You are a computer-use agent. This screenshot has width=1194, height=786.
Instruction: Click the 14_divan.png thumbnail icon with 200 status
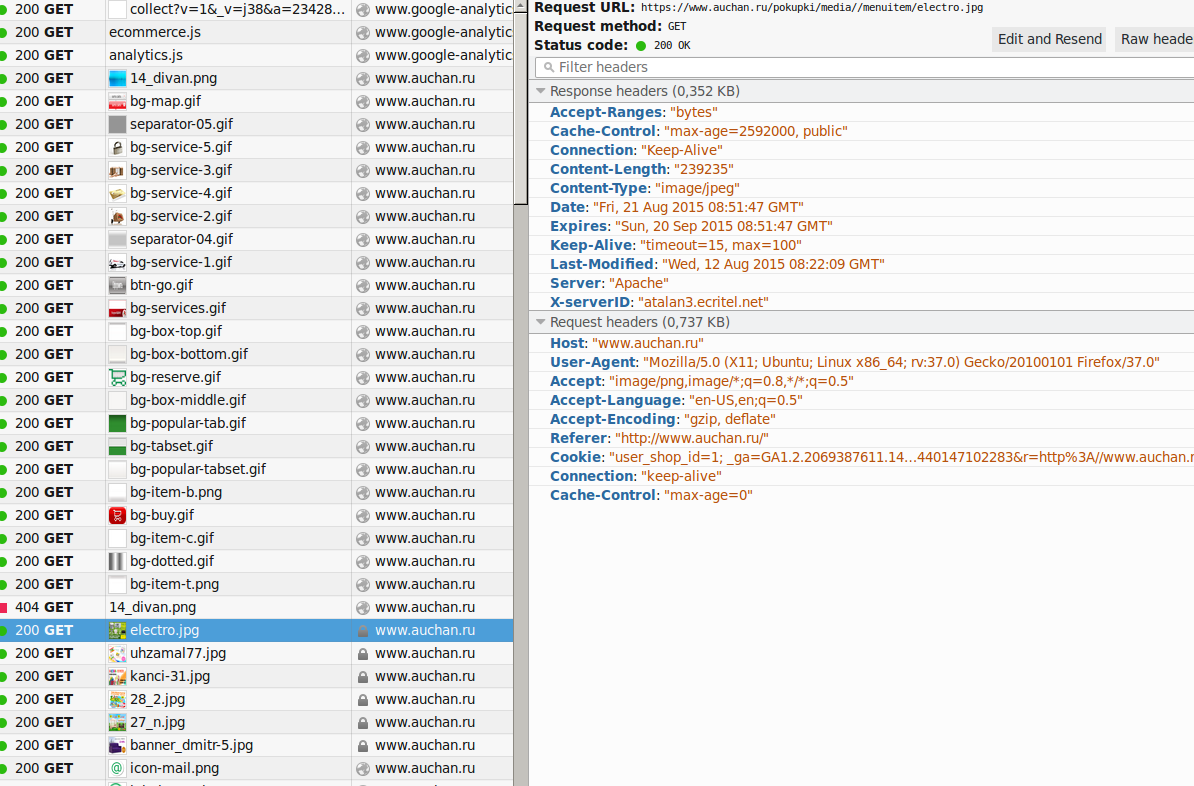pyautogui.click(x=117, y=78)
